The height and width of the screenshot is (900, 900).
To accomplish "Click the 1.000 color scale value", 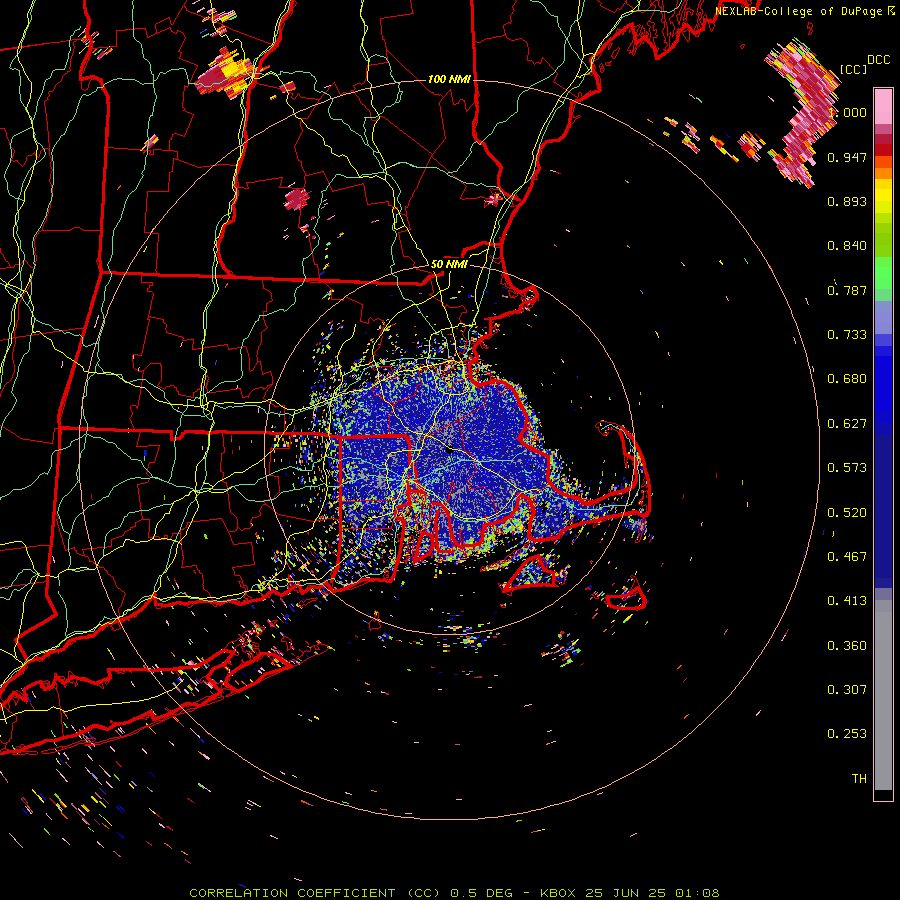I will 847,112.
